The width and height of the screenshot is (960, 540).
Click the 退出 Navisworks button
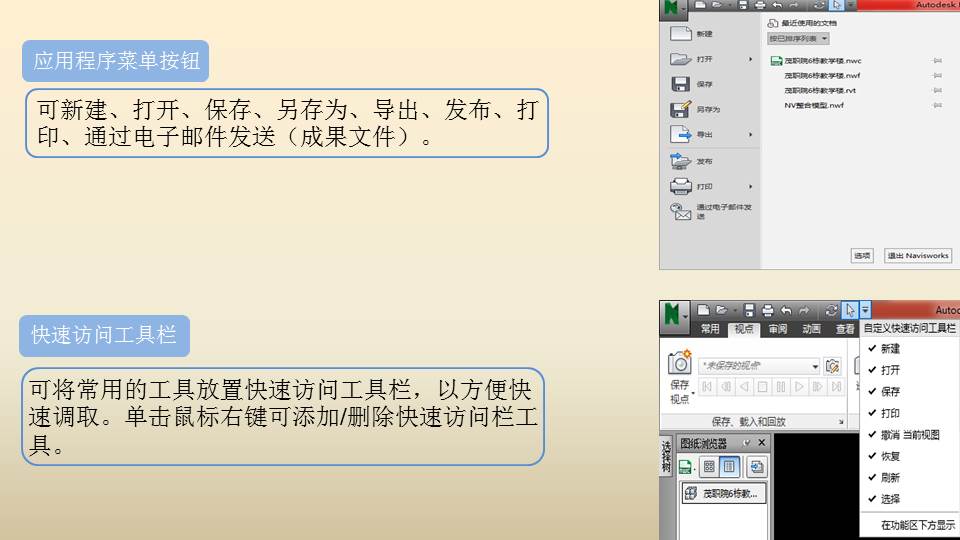click(918, 255)
